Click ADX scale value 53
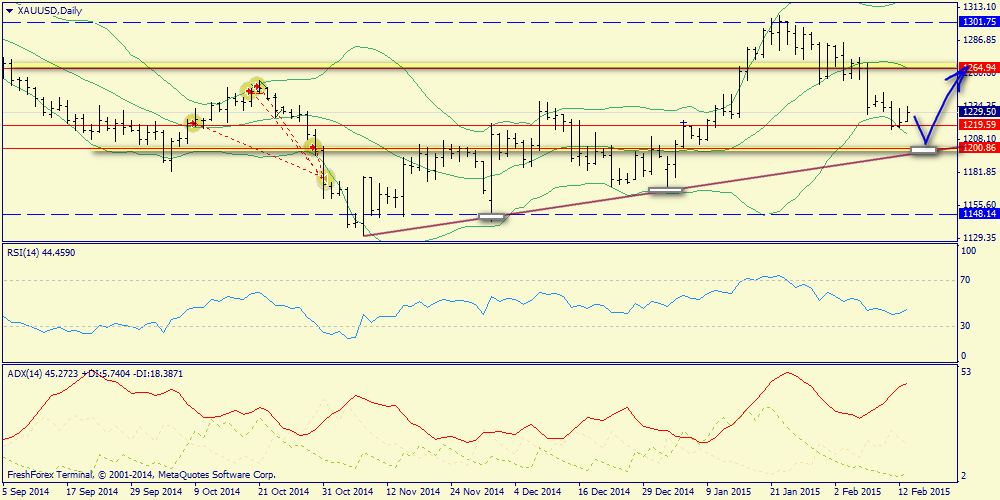 pyautogui.click(x=967, y=372)
